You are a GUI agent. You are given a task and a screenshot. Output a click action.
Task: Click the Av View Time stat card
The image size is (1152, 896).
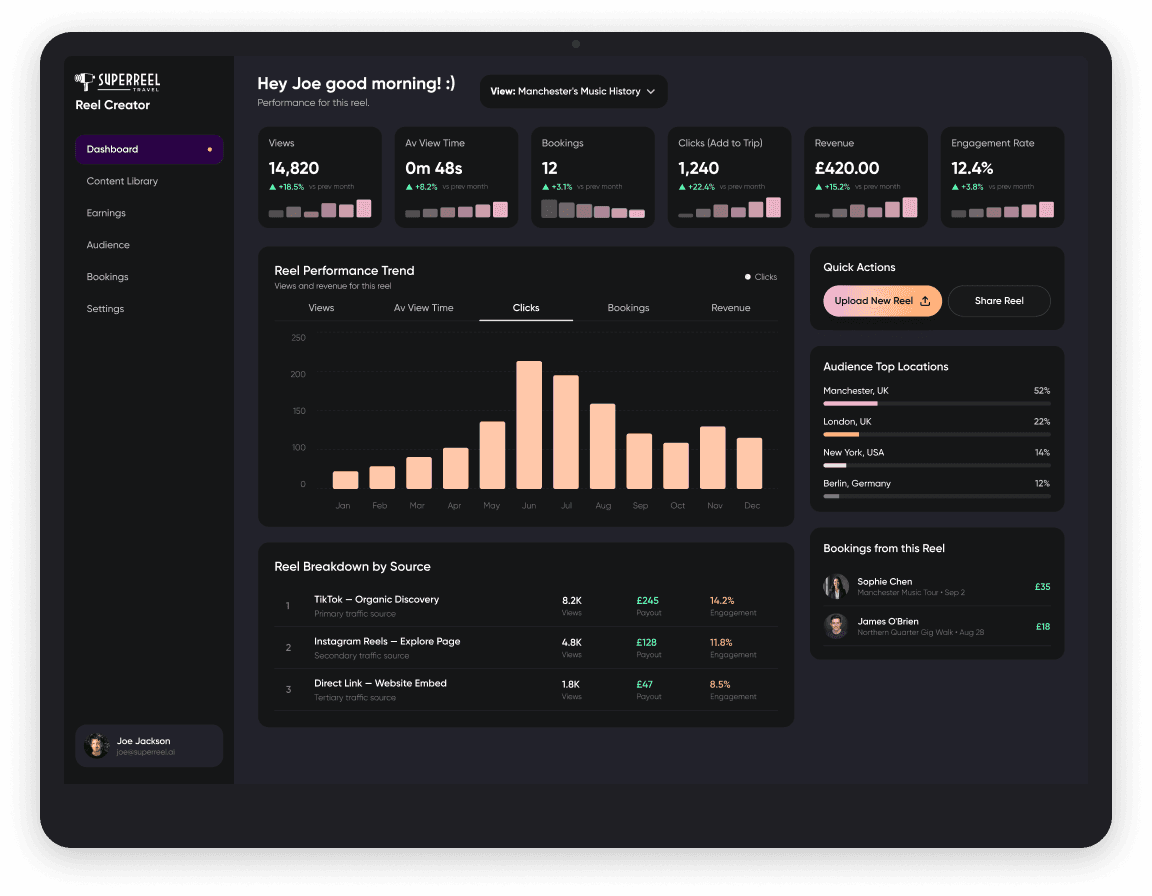pos(456,177)
